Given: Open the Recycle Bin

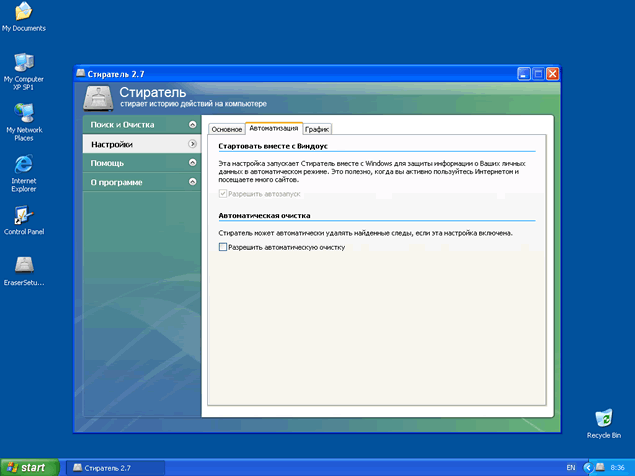Looking at the screenshot, I should pyautogui.click(x=602, y=418).
